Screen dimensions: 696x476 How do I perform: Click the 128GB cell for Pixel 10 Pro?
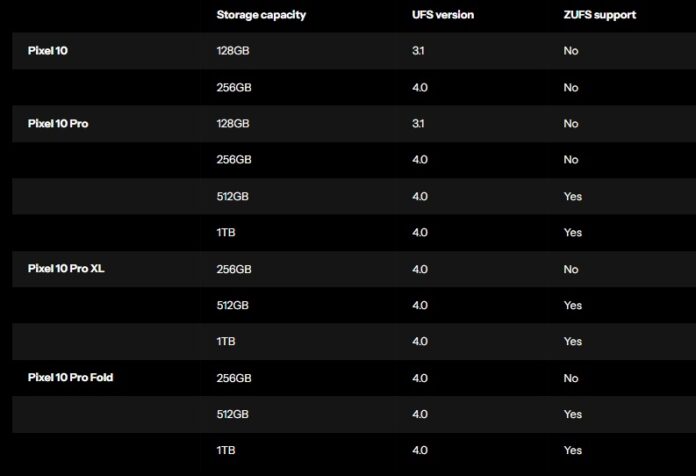233,124
